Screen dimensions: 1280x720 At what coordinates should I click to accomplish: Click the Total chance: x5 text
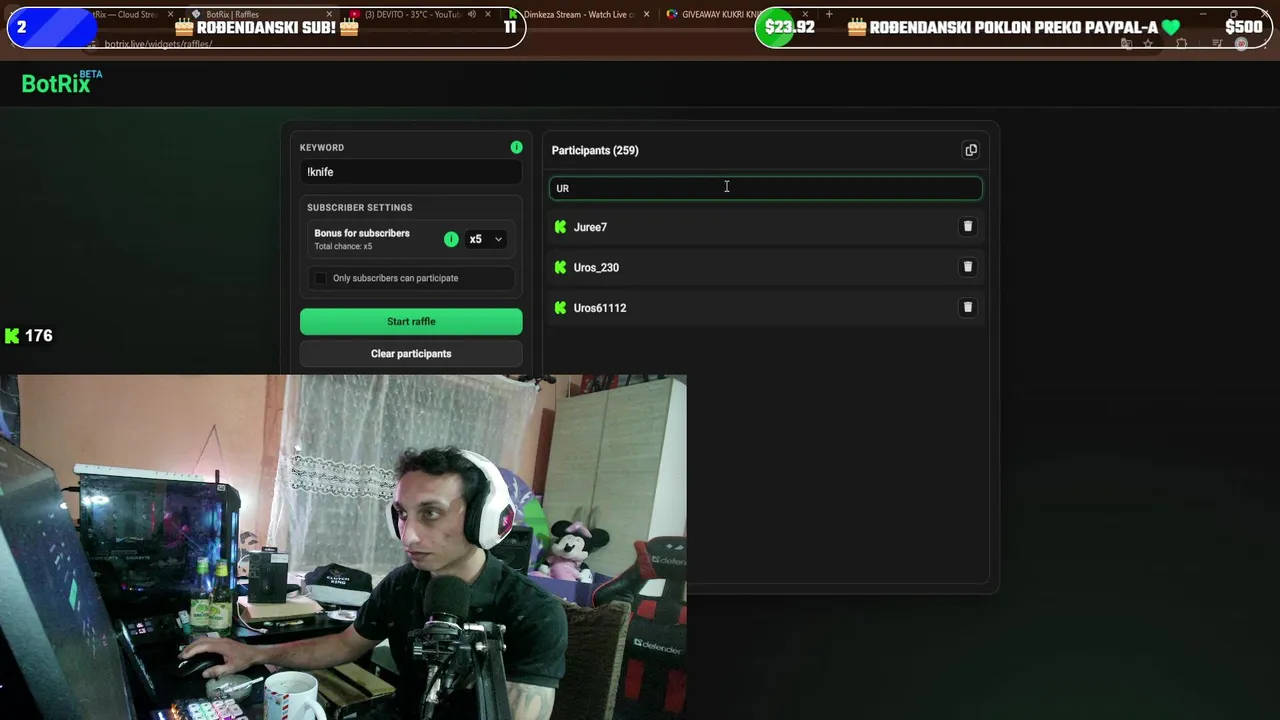coord(343,246)
